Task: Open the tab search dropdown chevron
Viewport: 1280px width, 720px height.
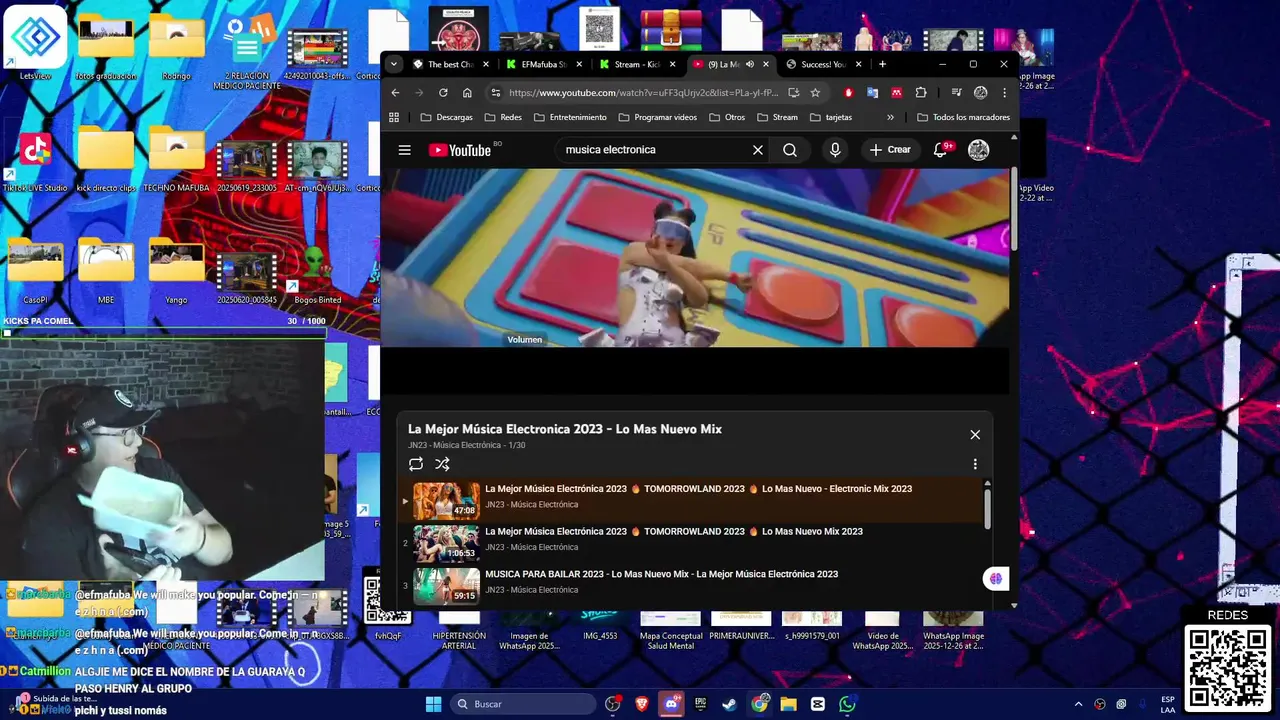Action: pyautogui.click(x=394, y=64)
